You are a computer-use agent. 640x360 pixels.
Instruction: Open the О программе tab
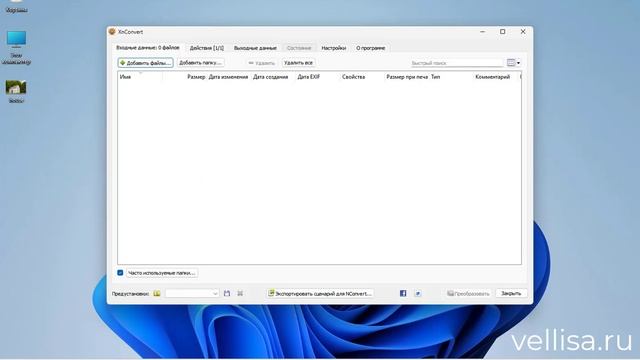point(371,48)
